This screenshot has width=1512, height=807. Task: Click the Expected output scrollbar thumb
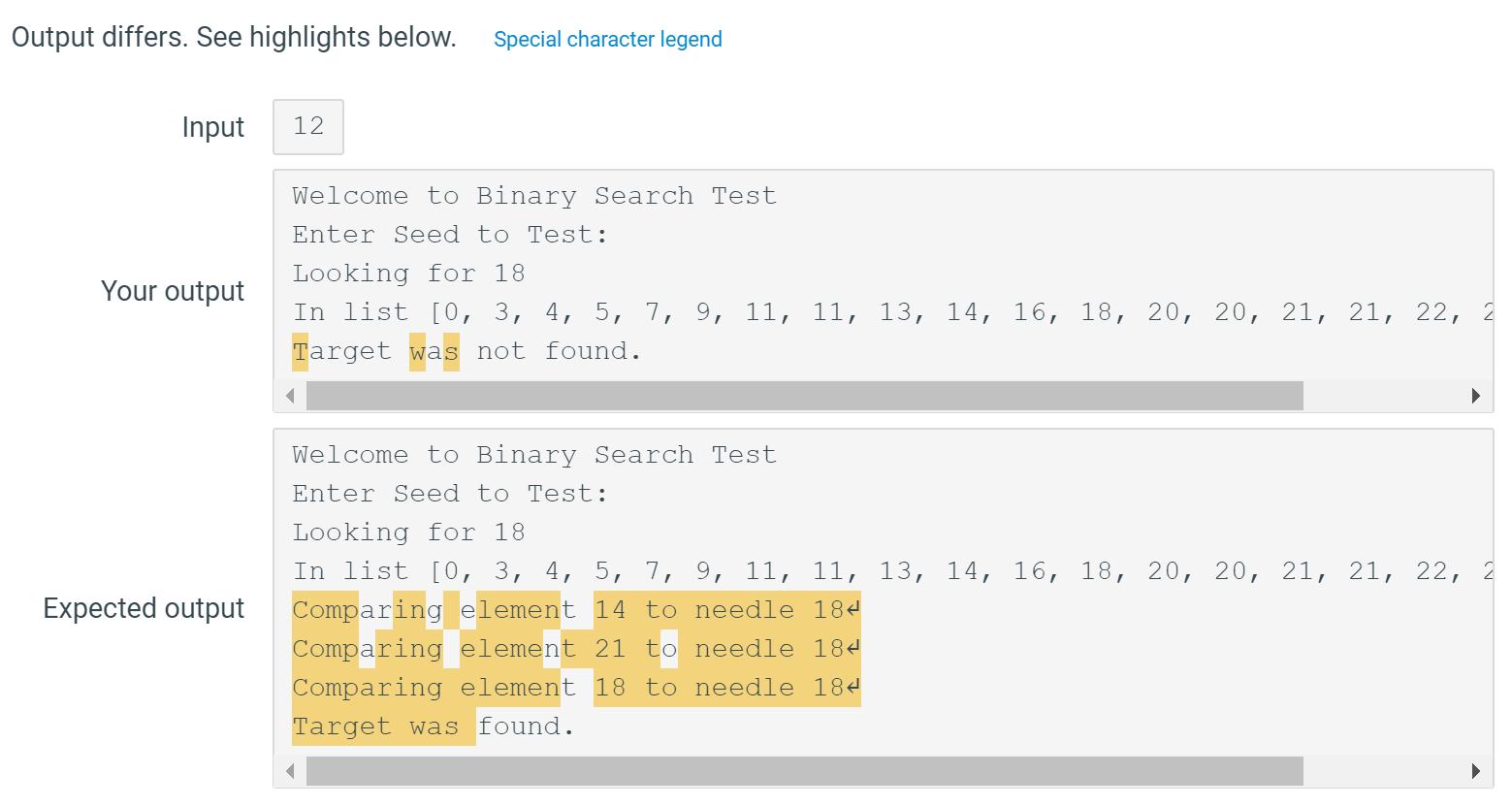(805, 773)
